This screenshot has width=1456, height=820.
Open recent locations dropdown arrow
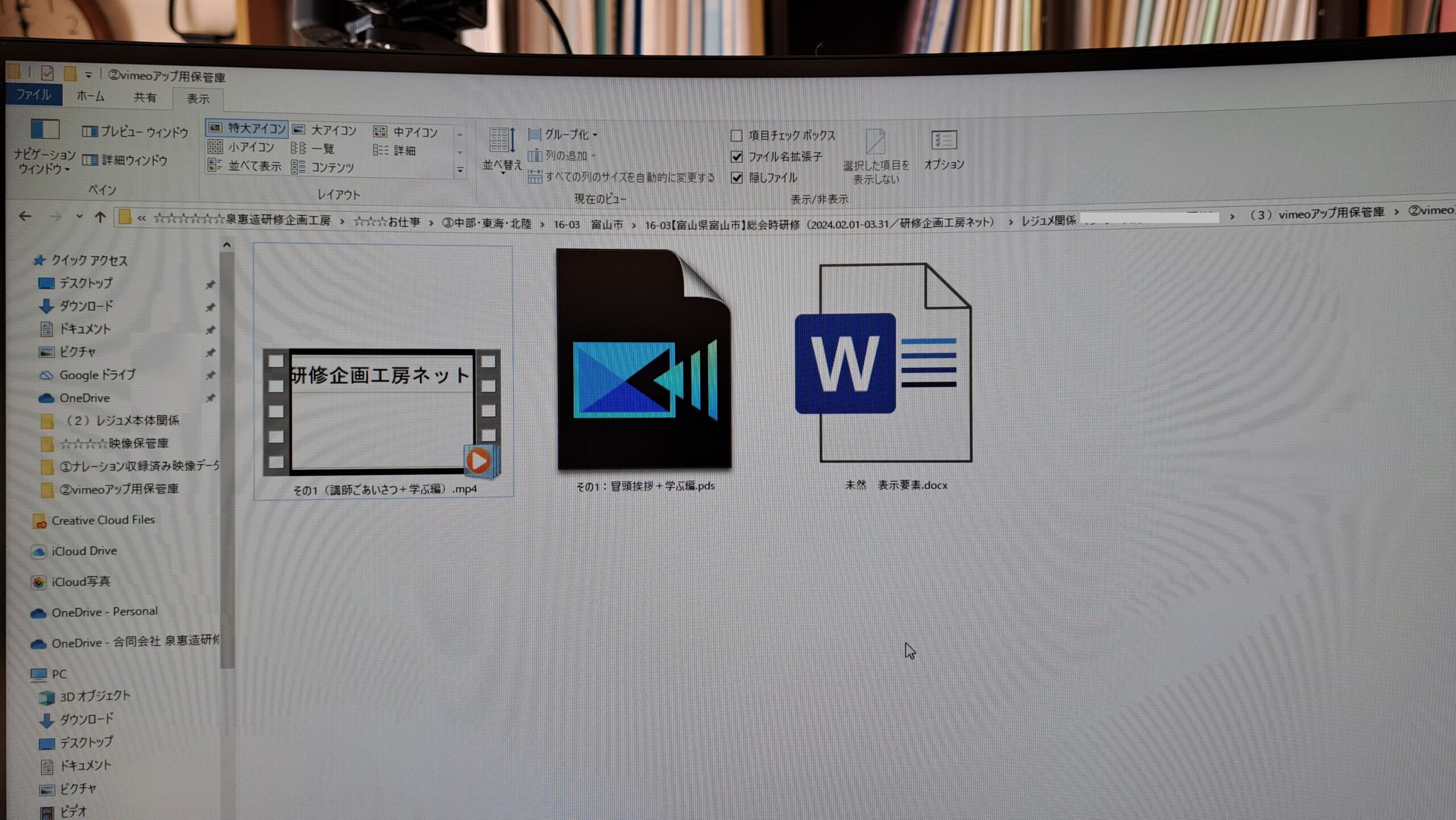(x=79, y=217)
